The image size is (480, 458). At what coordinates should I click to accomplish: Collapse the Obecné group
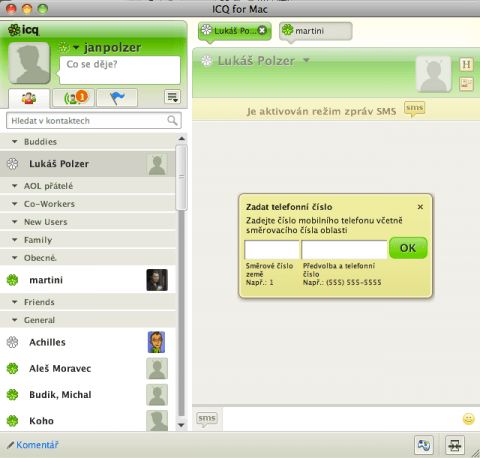click(x=14, y=258)
